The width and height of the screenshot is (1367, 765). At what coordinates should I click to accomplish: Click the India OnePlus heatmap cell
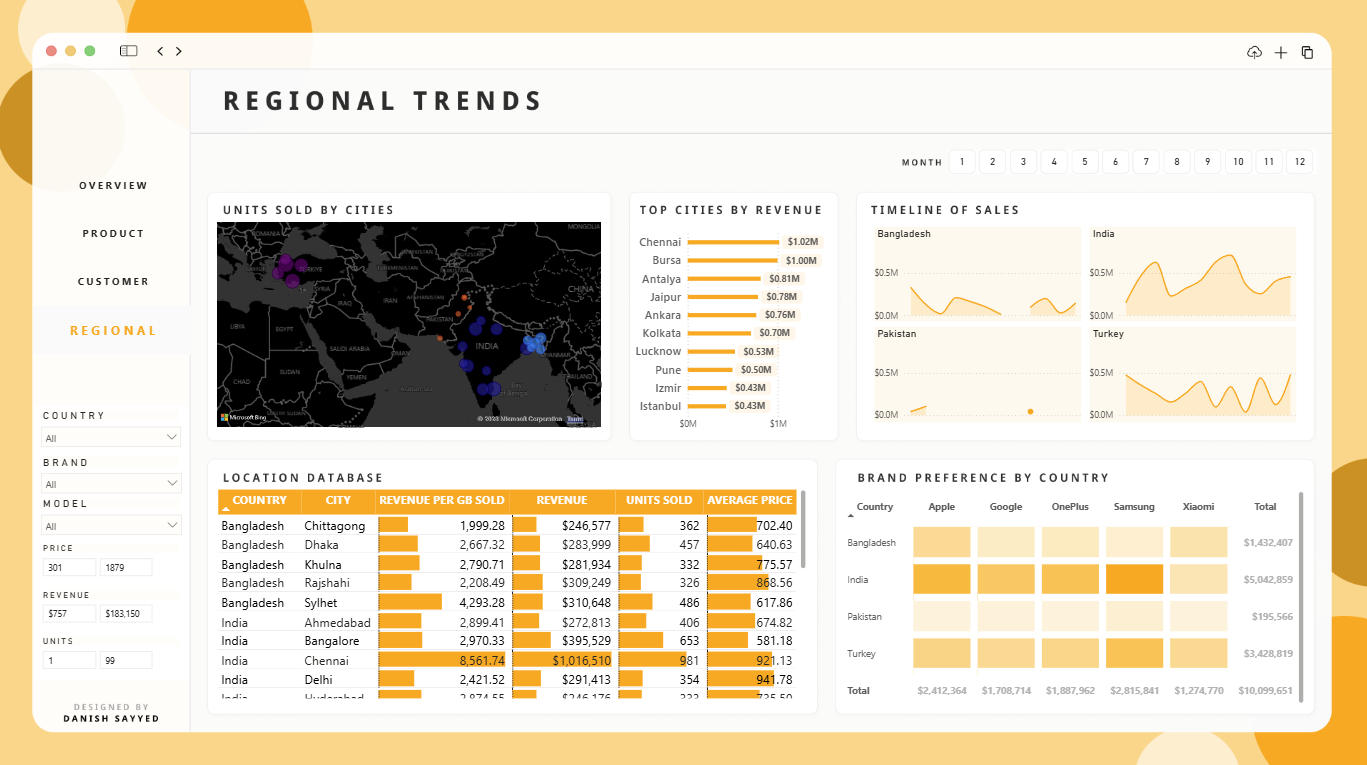point(1070,580)
